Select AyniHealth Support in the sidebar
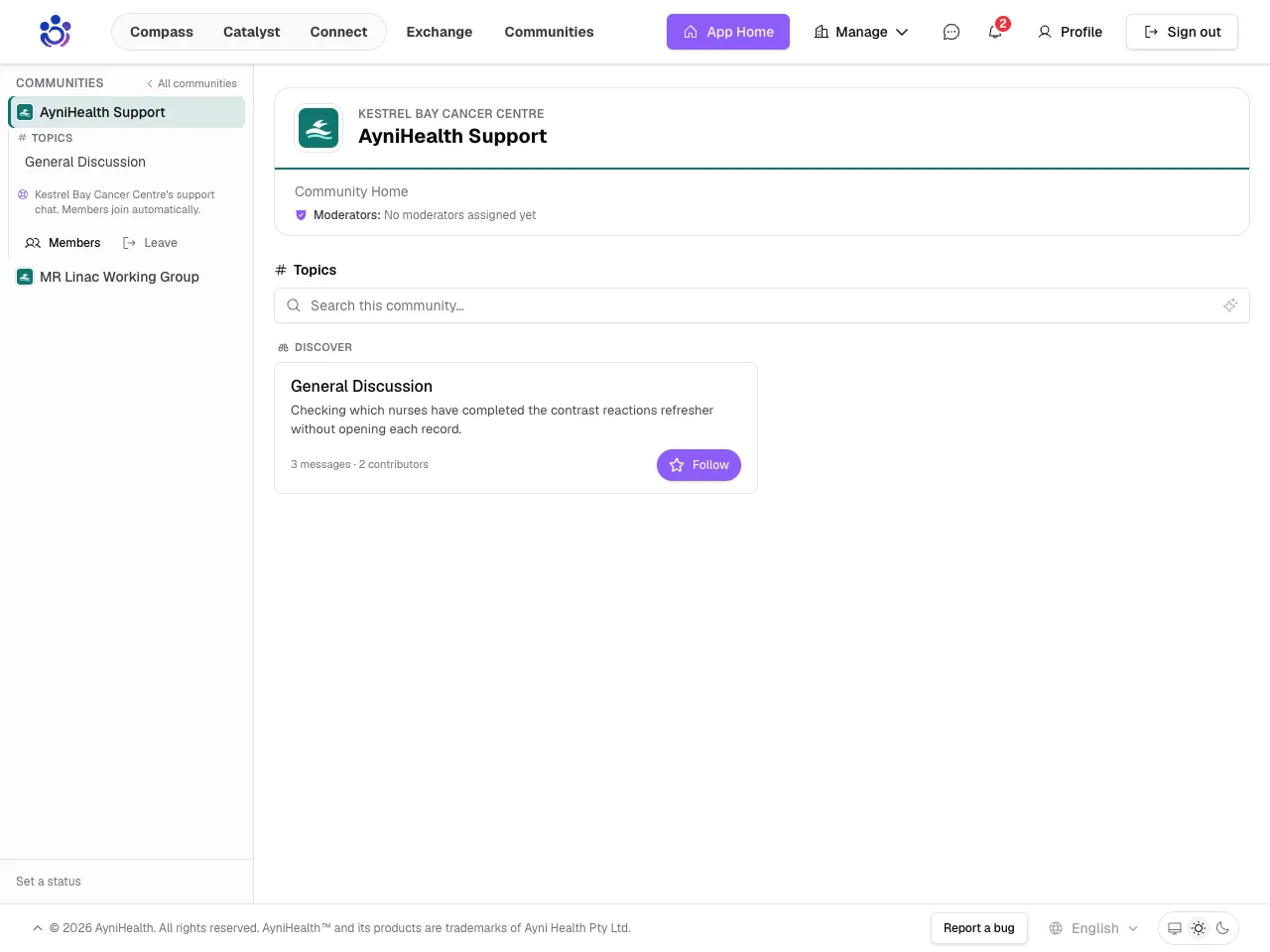This screenshot has height=952, width=1270. point(127,112)
